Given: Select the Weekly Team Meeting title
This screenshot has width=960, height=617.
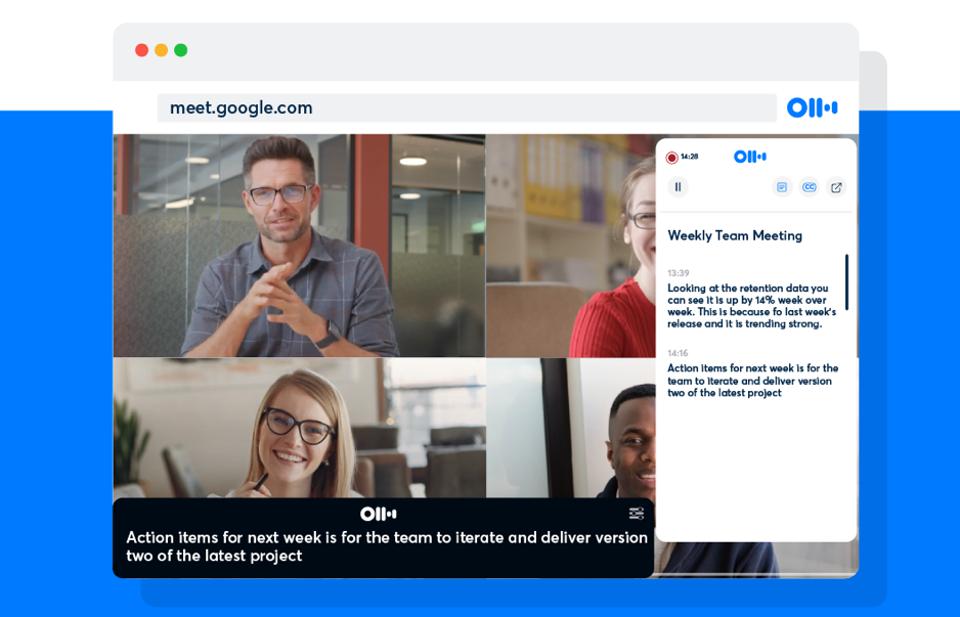Looking at the screenshot, I should tap(735, 236).
